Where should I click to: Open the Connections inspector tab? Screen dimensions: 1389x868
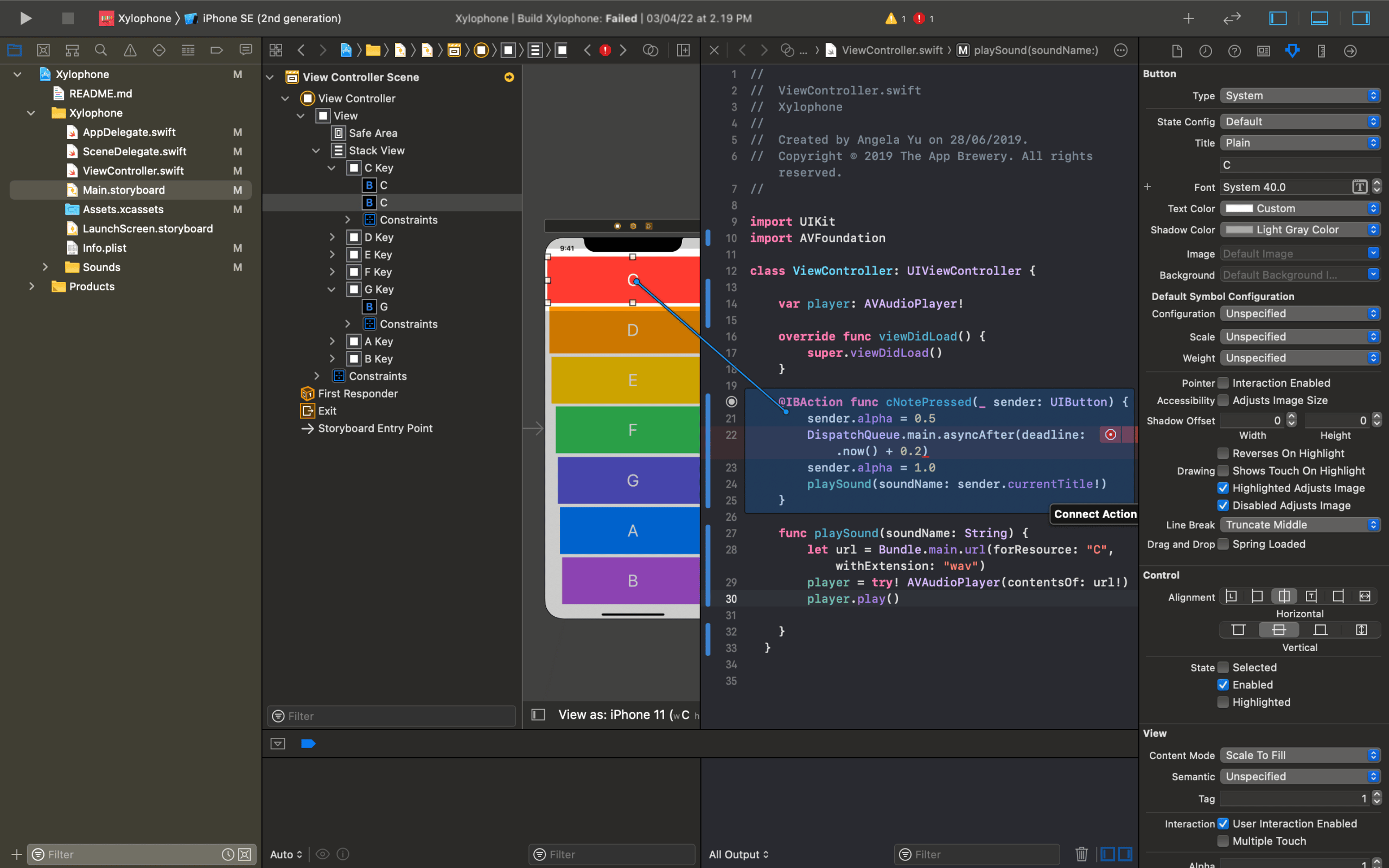pos(1350,50)
